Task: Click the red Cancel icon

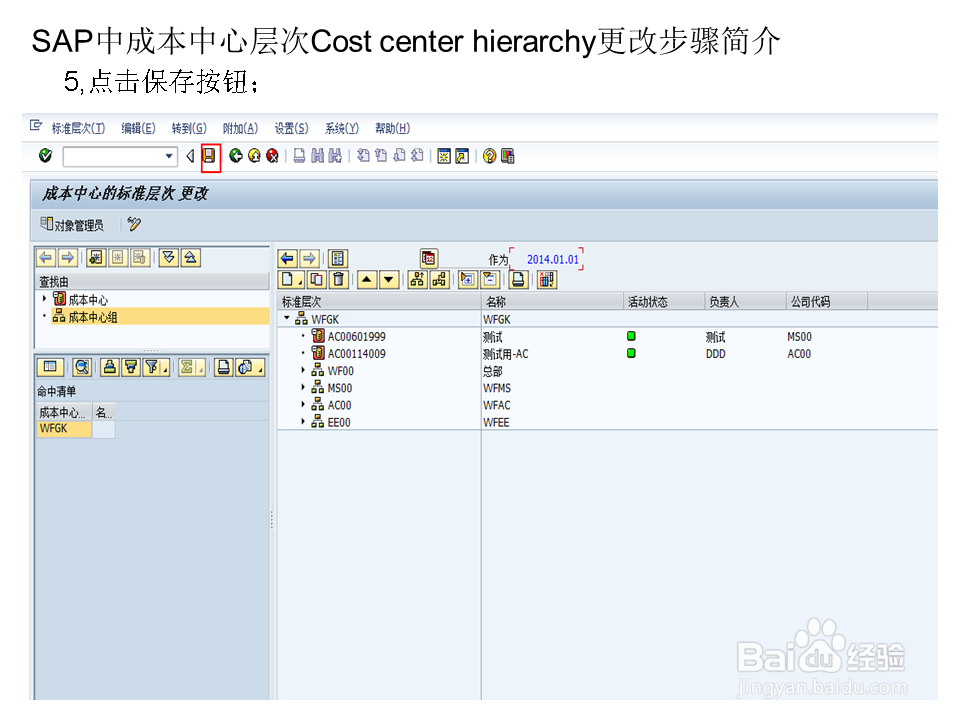Action: [272, 156]
